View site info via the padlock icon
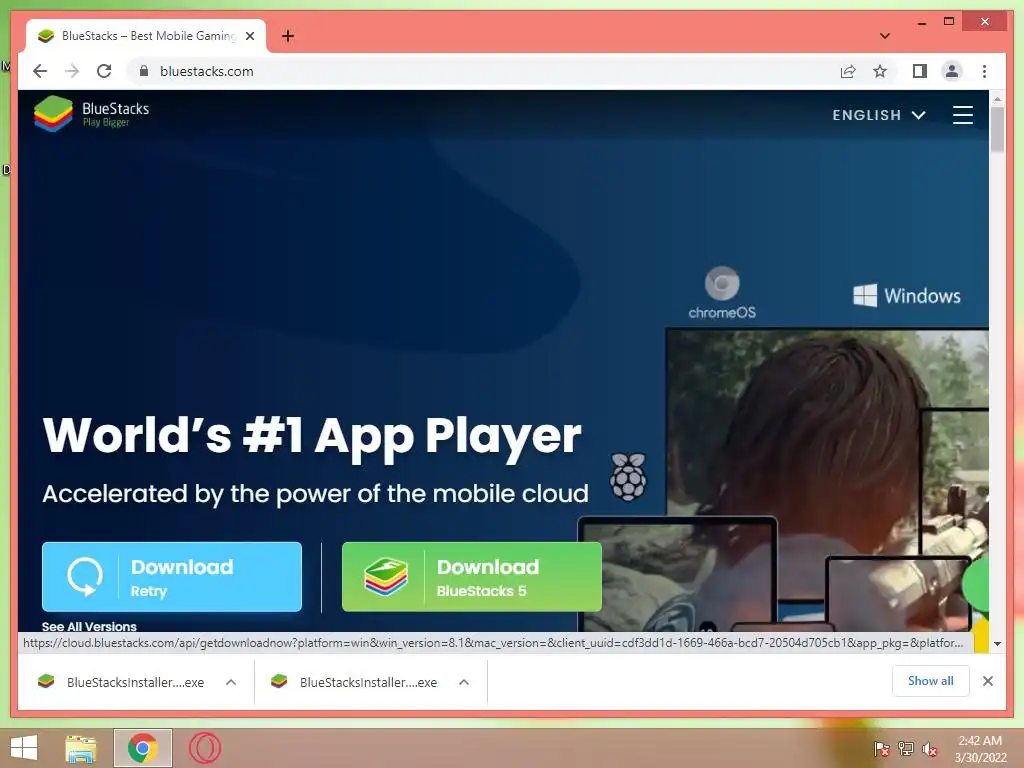Image resolution: width=1024 pixels, height=768 pixels. click(144, 71)
